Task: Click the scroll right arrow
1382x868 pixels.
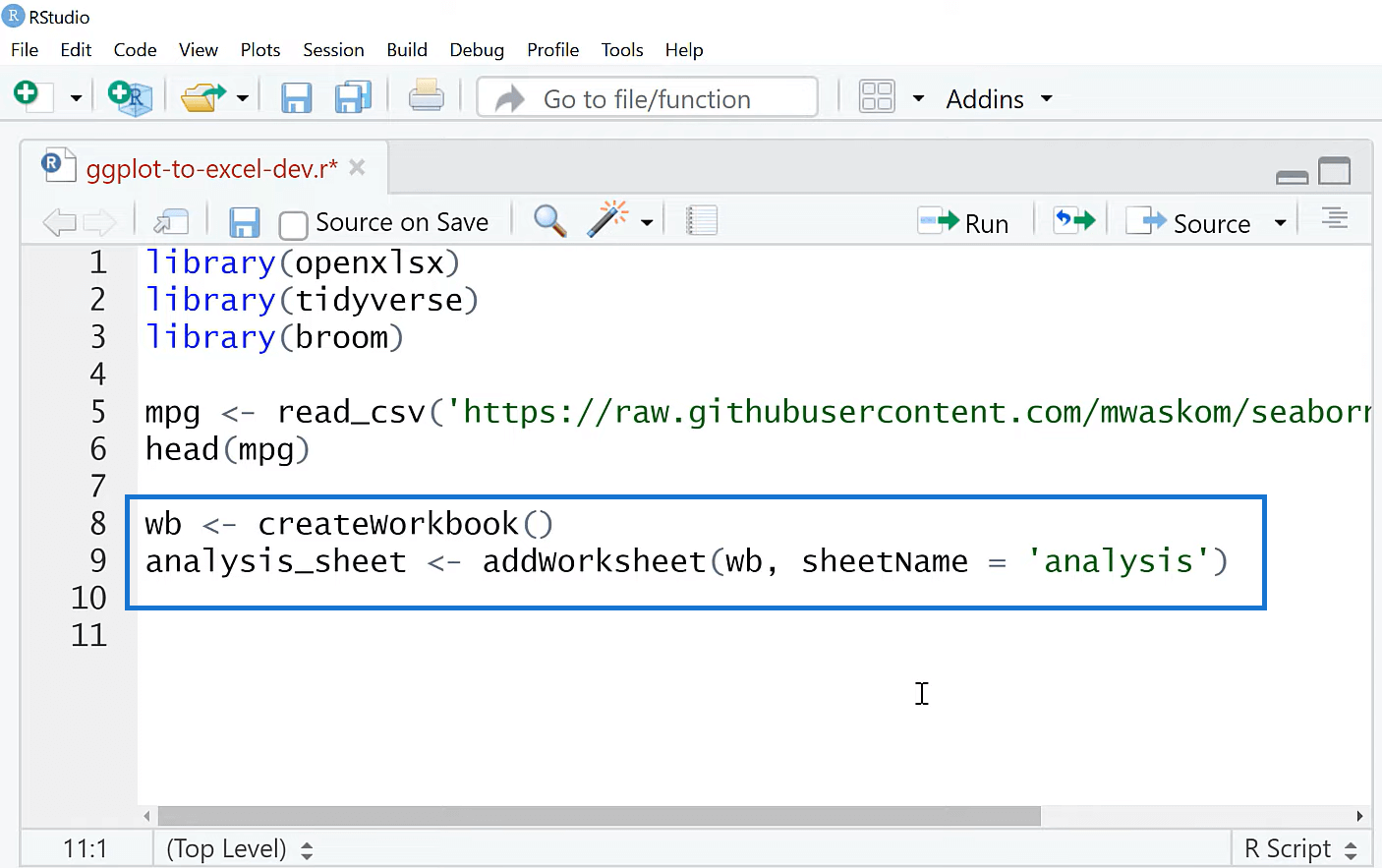Action: point(1359,816)
